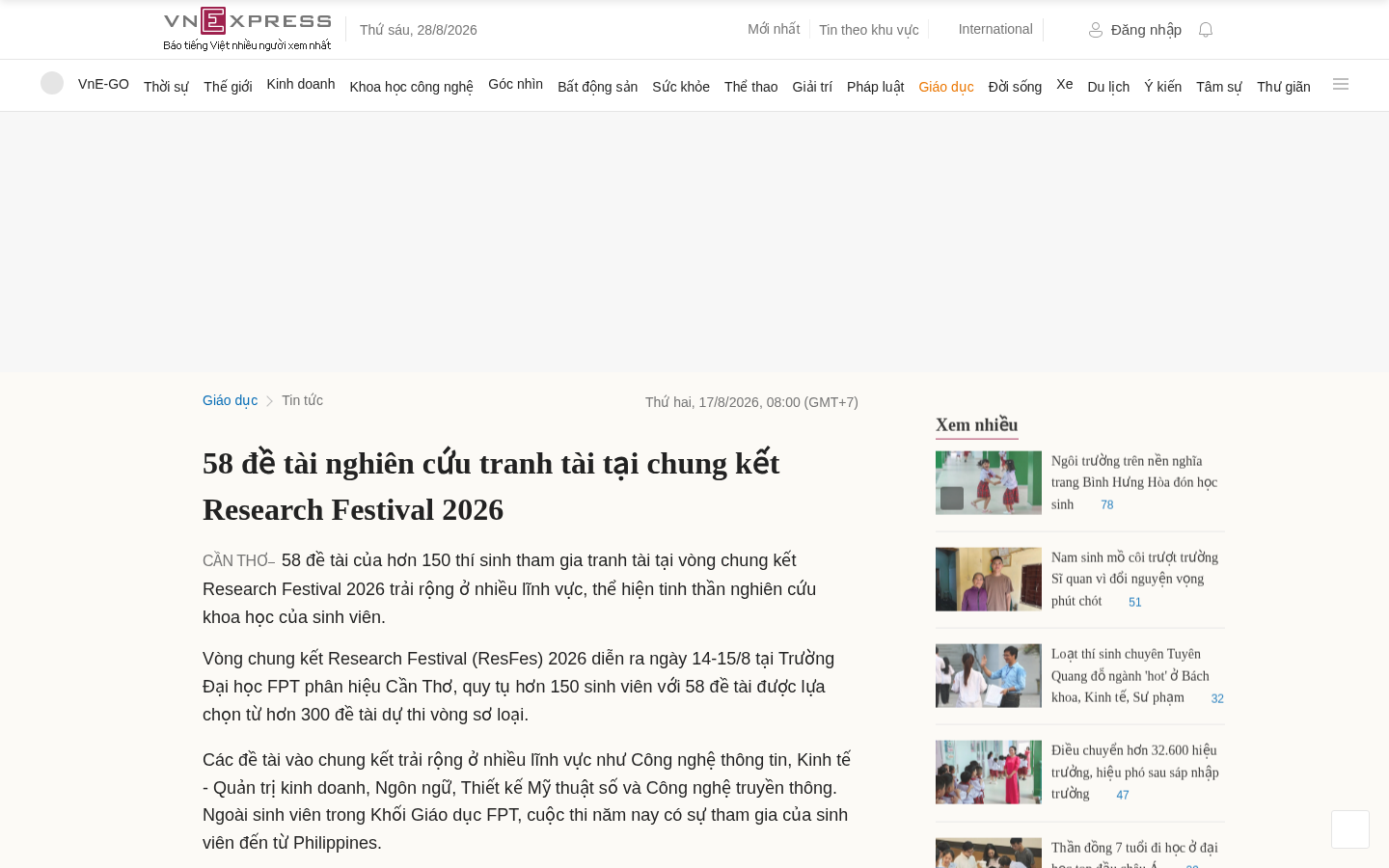This screenshot has height=868, width=1389.
Task: Open the Du lịch menu item
Action: (1108, 87)
